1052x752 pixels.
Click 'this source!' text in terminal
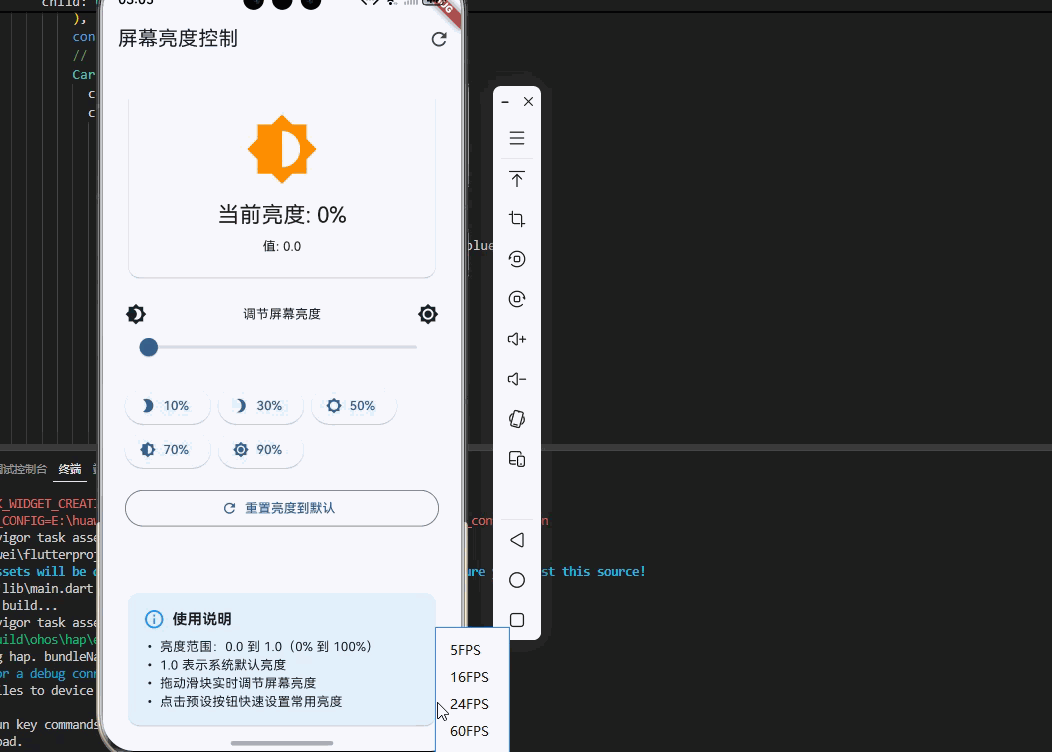point(603,572)
